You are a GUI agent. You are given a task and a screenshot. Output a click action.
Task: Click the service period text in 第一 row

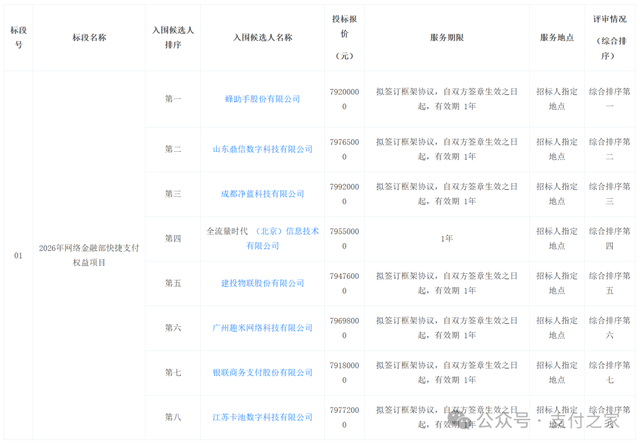point(447,99)
